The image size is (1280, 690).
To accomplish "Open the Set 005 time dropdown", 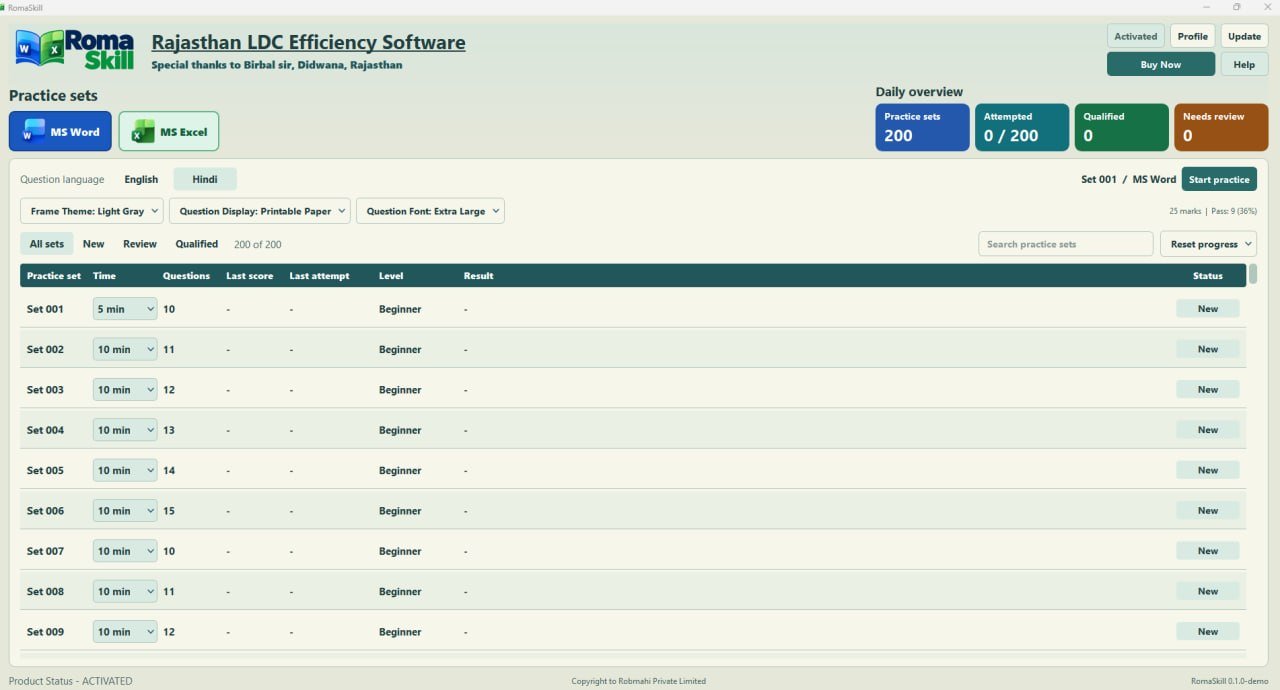I will tap(125, 470).
